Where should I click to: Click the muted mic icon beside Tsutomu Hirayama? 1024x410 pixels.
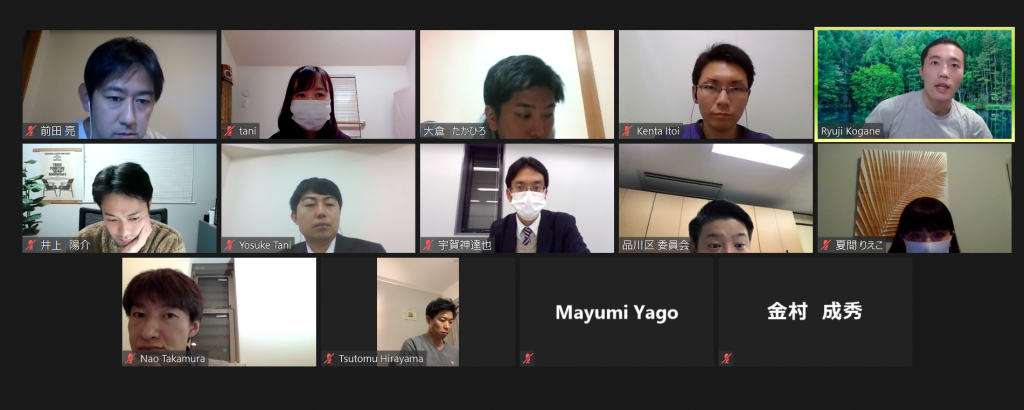coord(329,358)
